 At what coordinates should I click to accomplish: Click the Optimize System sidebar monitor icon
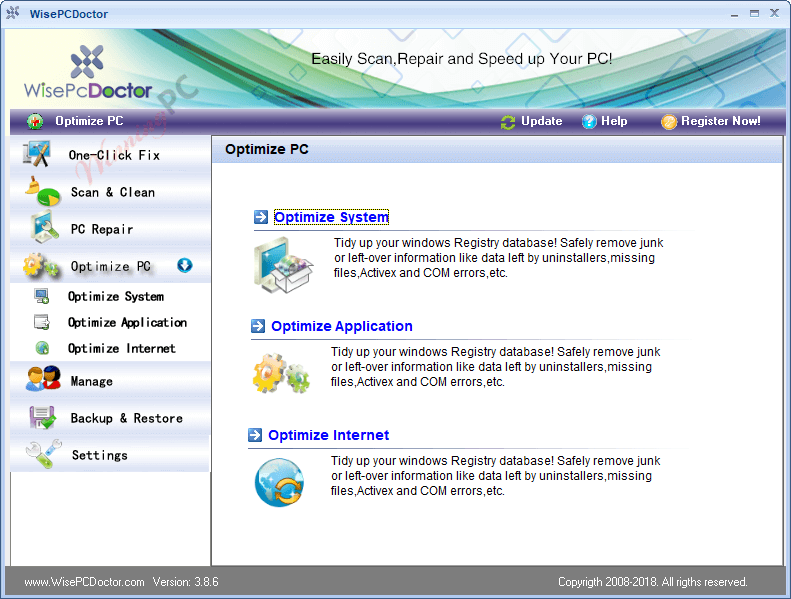tap(41, 296)
